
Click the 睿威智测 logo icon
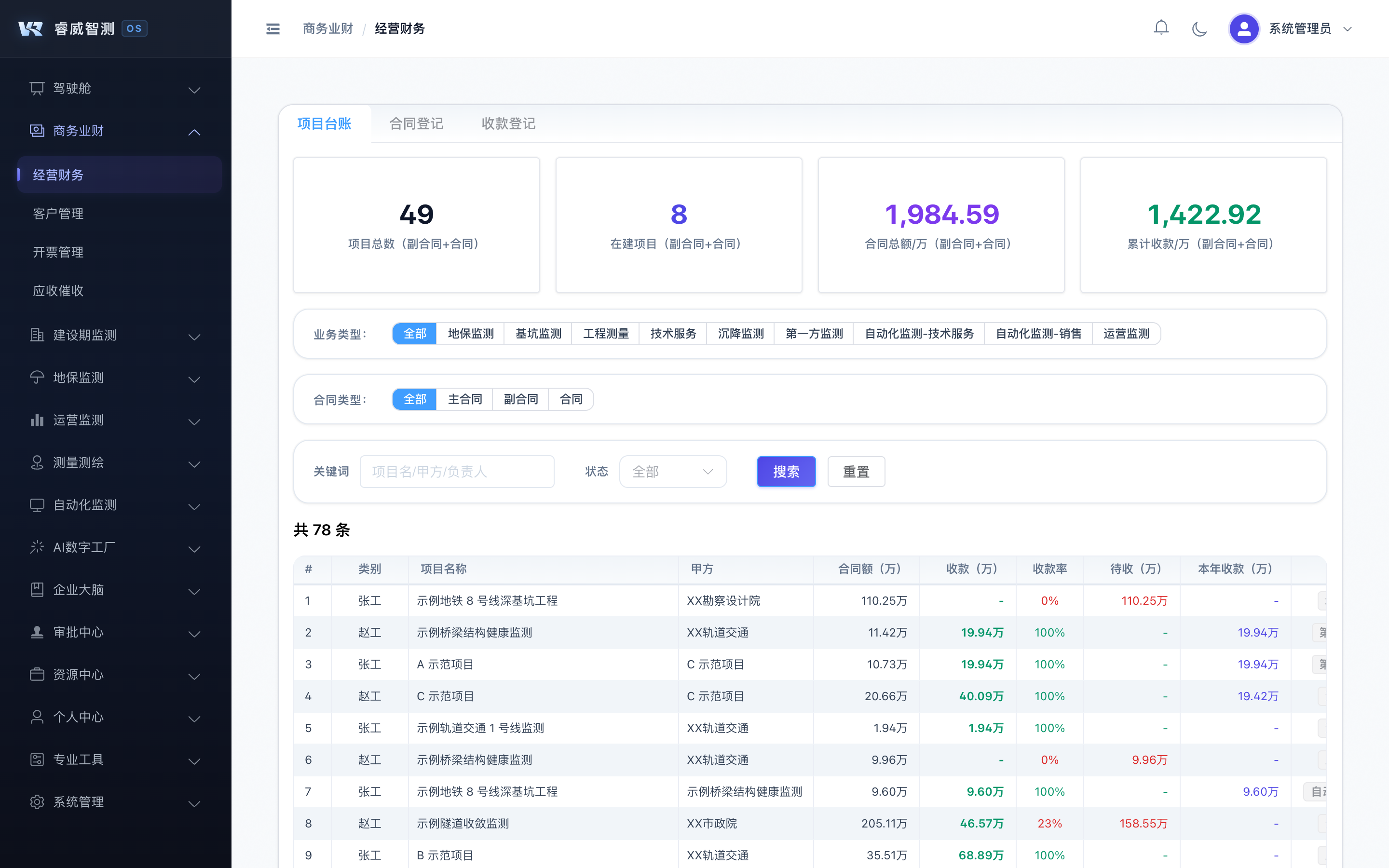click(x=30, y=29)
